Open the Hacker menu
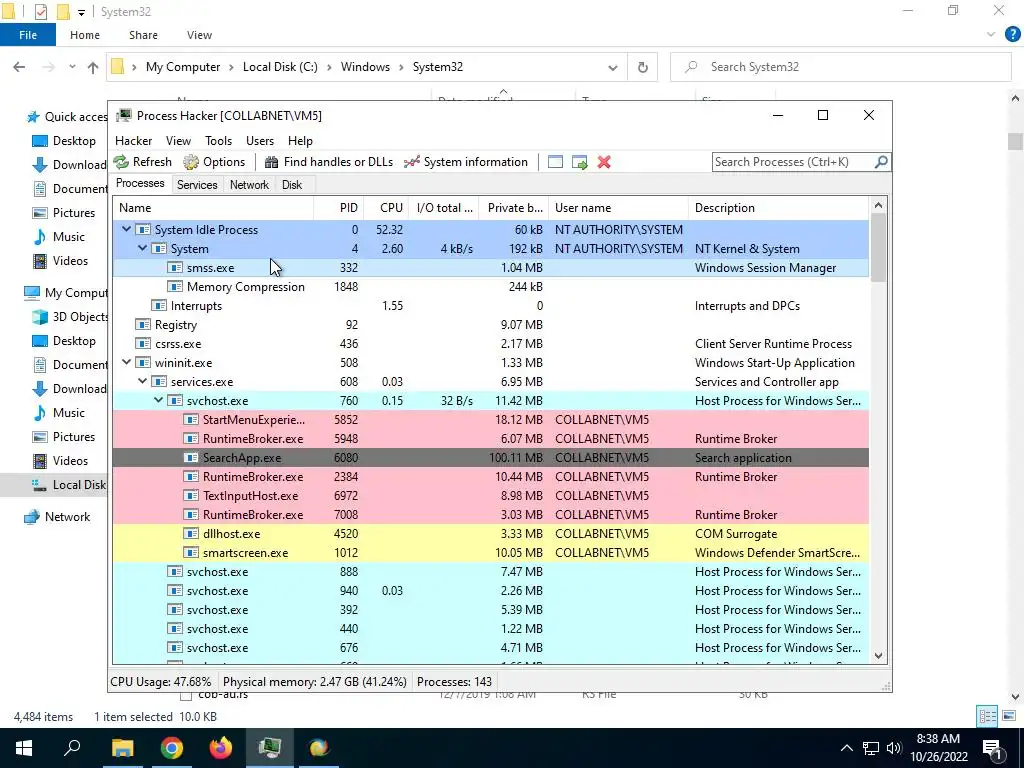Image resolution: width=1024 pixels, height=768 pixels. pyautogui.click(x=133, y=141)
